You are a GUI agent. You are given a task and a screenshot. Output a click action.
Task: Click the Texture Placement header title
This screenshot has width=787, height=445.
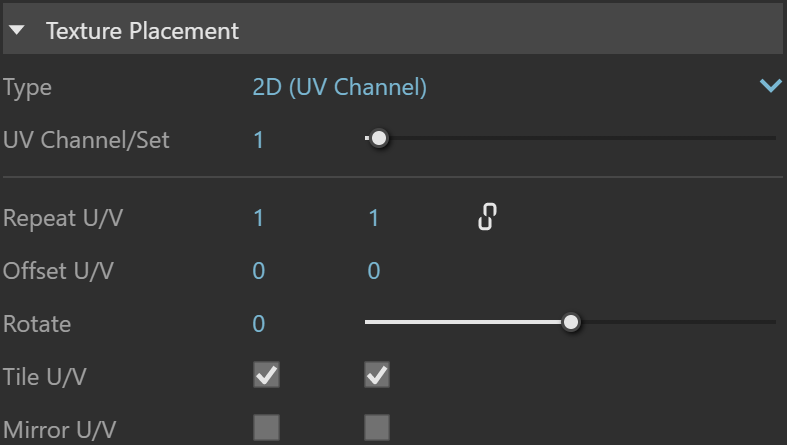click(x=142, y=31)
